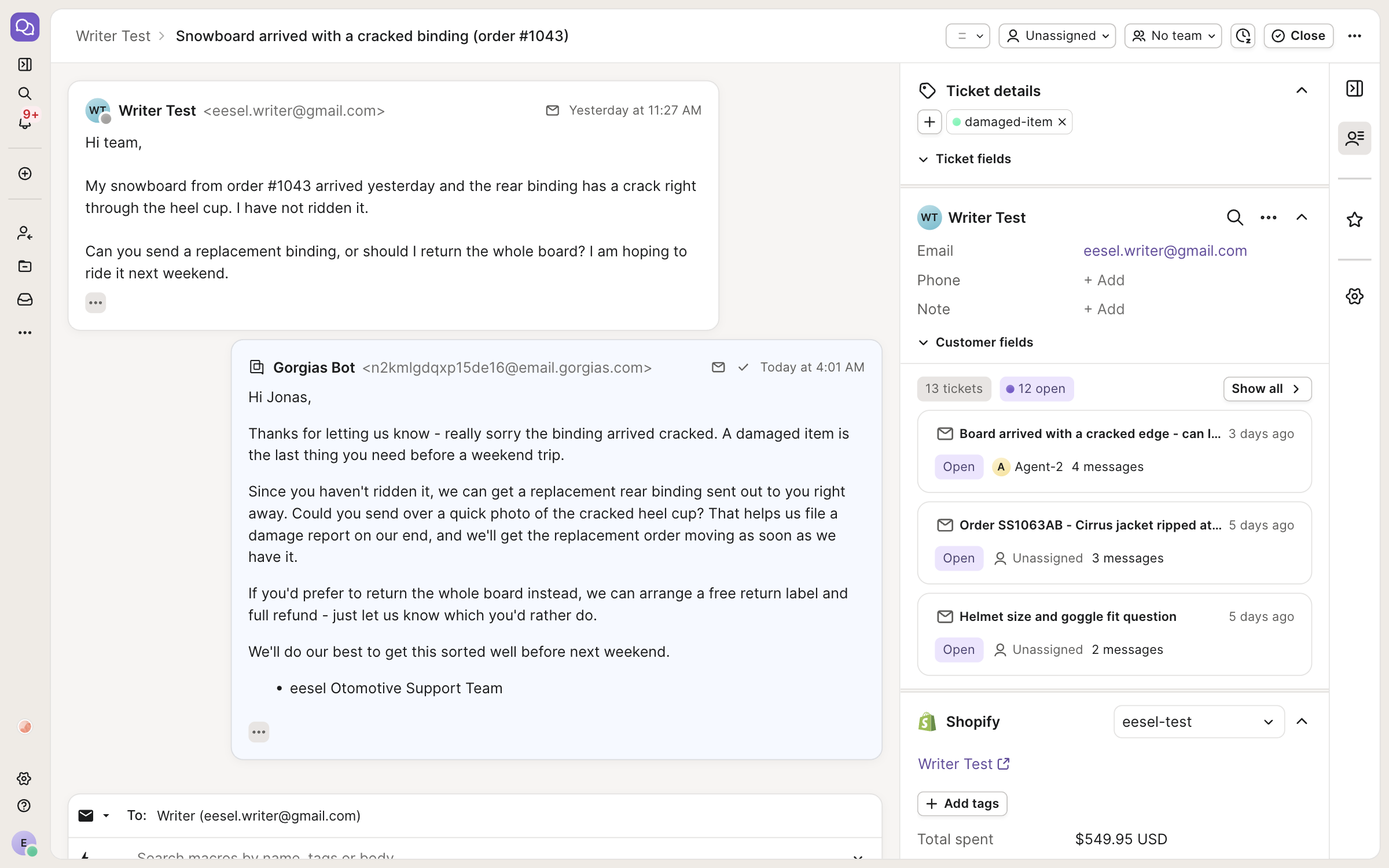Image resolution: width=1389 pixels, height=868 pixels.
Task: Search customer with Writer Test magnifier icon
Action: coord(1234,218)
